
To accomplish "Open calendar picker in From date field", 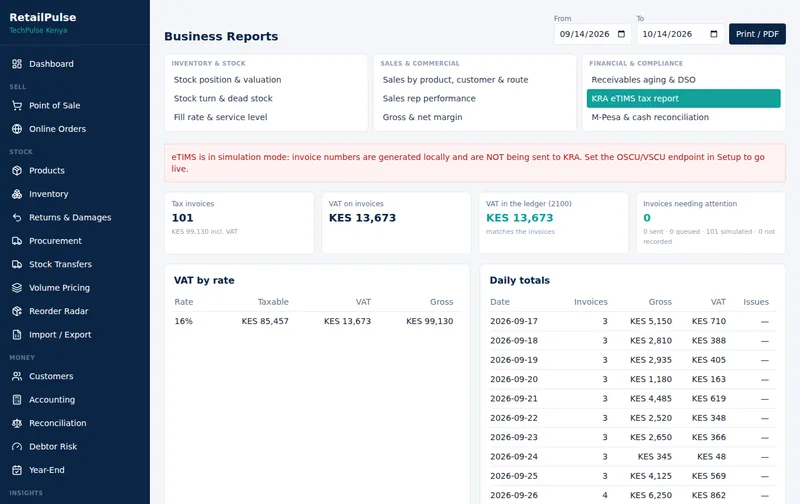I will (621, 34).
